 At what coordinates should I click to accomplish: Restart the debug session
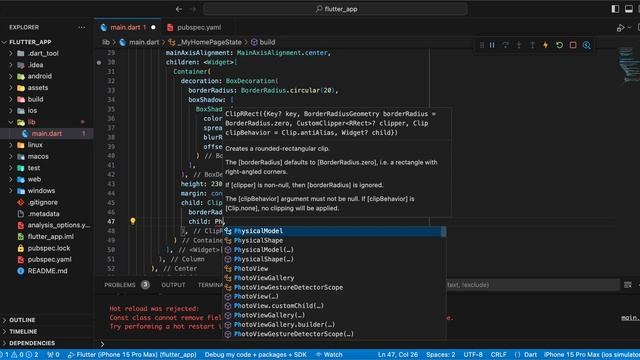(560, 45)
